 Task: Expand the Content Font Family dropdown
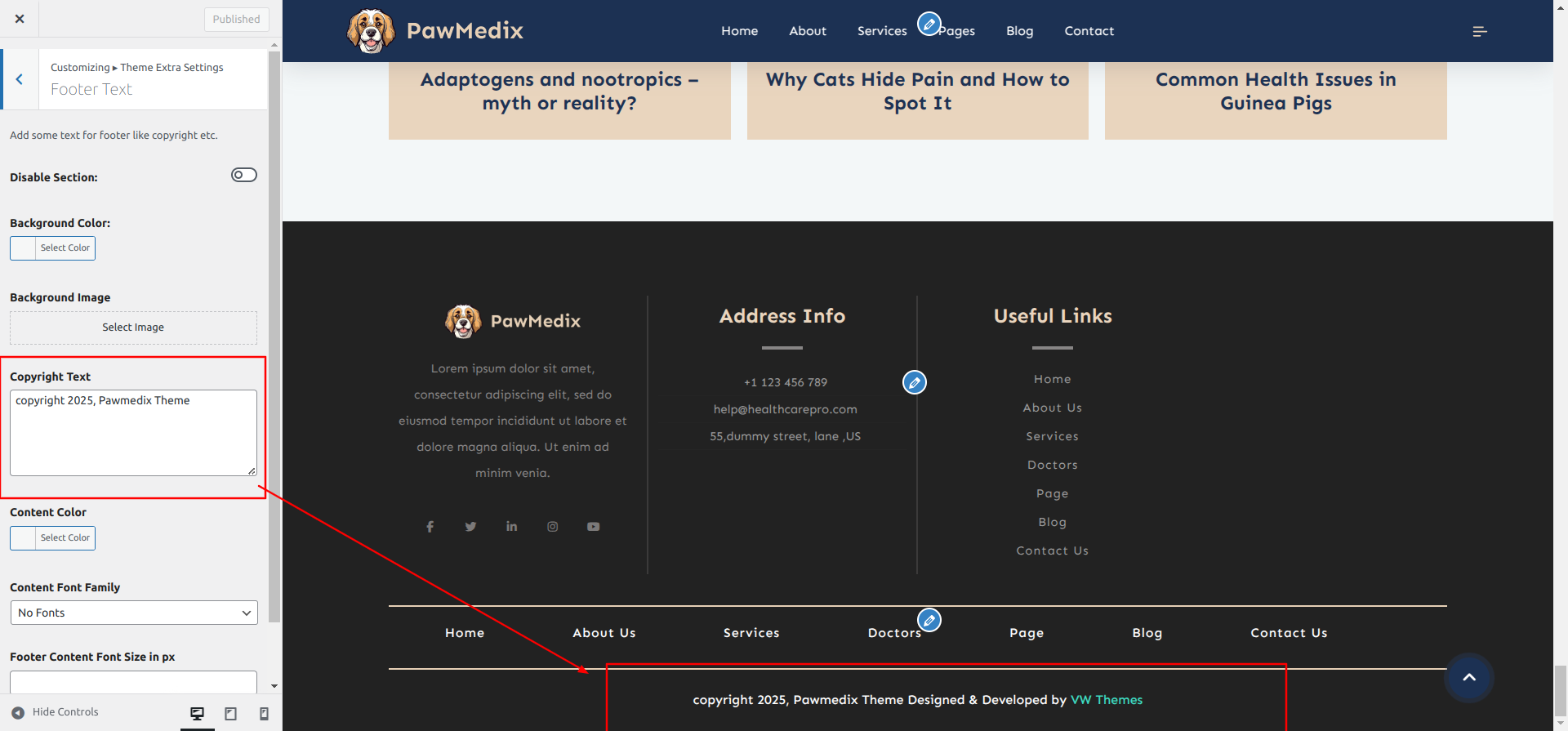pos(134,613)
